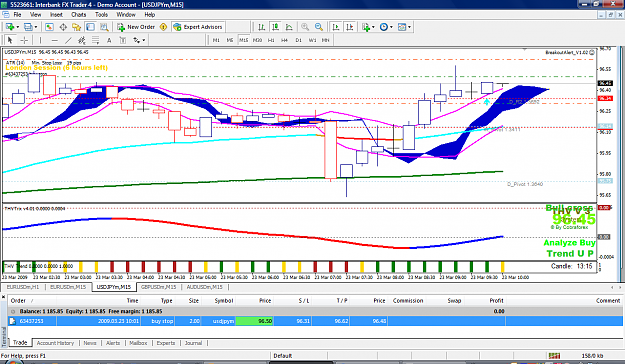Open the News terminal tab
The image size is (625, 364).
(x=90, y=343)
